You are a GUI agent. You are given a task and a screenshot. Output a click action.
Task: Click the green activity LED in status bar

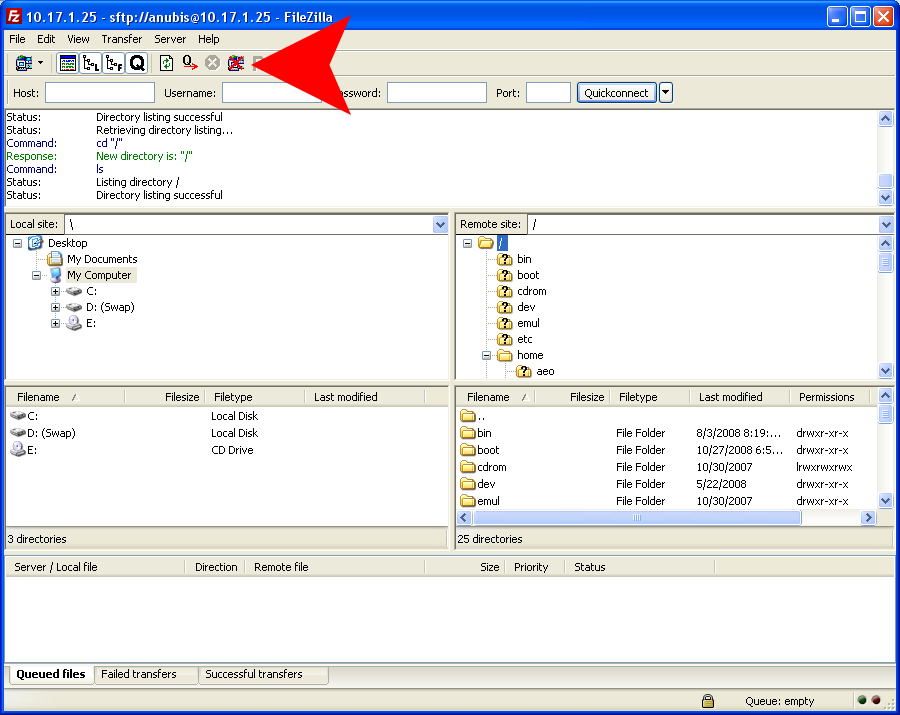[862, 700]
